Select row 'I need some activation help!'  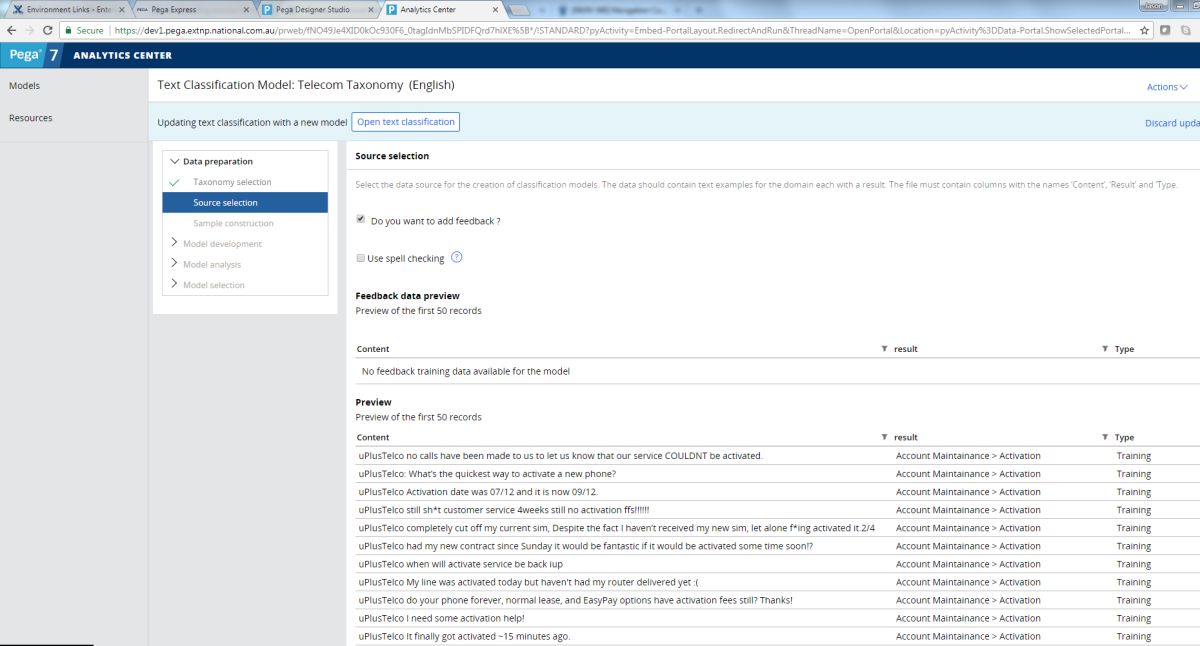[x=777, y=618]
